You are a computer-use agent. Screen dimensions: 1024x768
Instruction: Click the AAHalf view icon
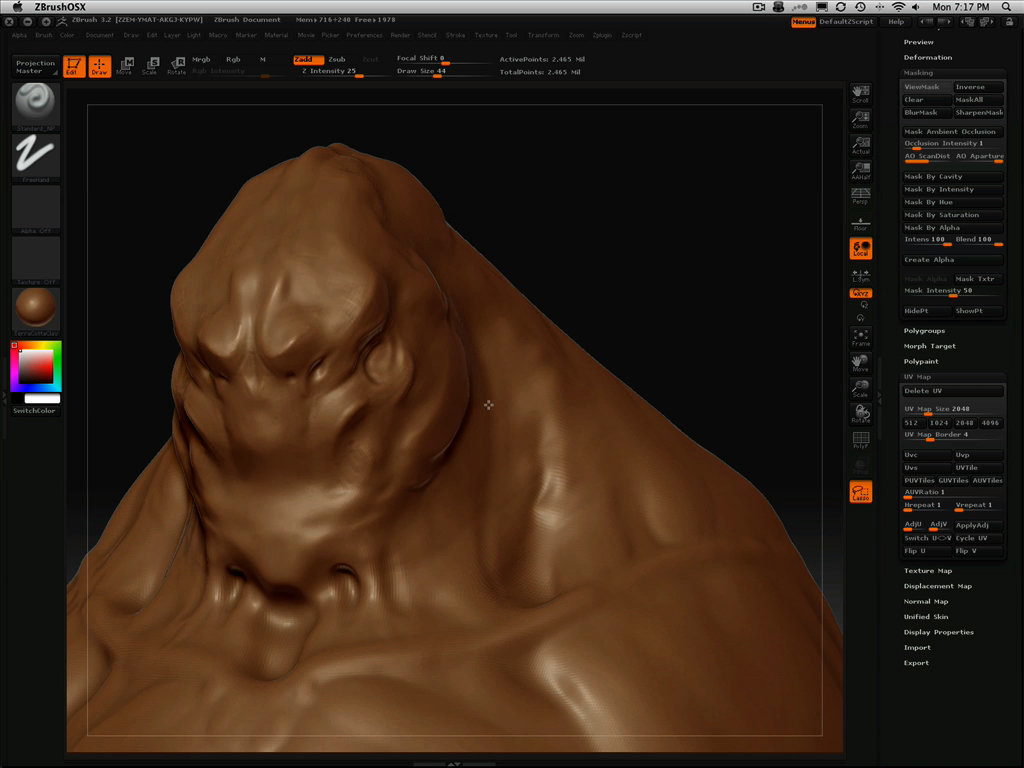[x=860, y=170]
